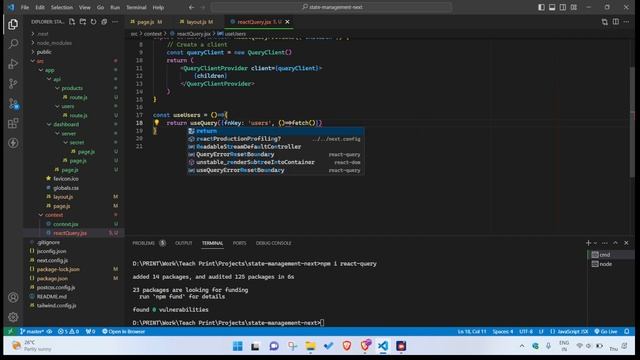Change language mode JavaScript JSX
This screenshot has height=360, width=640.
click(x=569, y=331)
